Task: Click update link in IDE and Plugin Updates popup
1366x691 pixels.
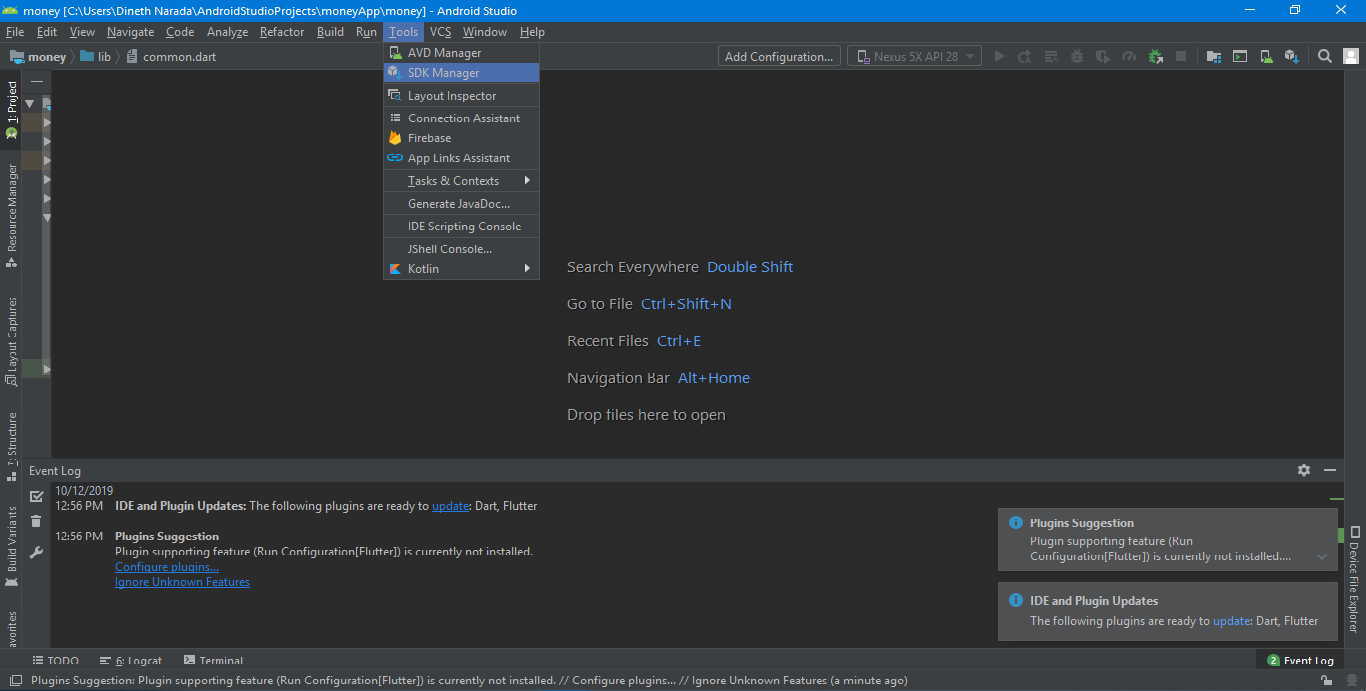Action: [x=1231, y=621]
